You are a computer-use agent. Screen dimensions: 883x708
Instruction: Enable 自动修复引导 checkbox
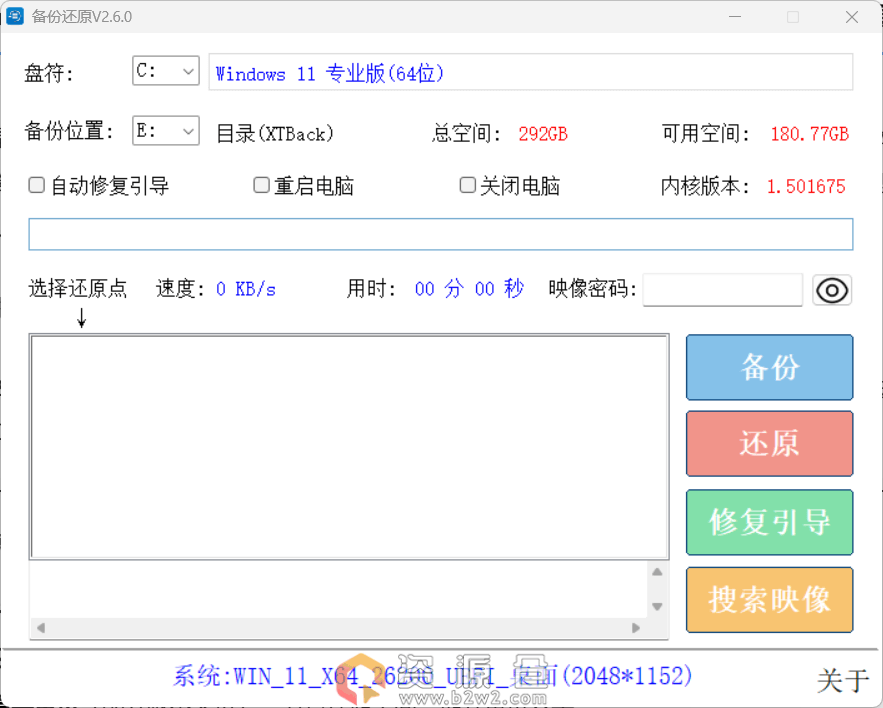point(37,185)
